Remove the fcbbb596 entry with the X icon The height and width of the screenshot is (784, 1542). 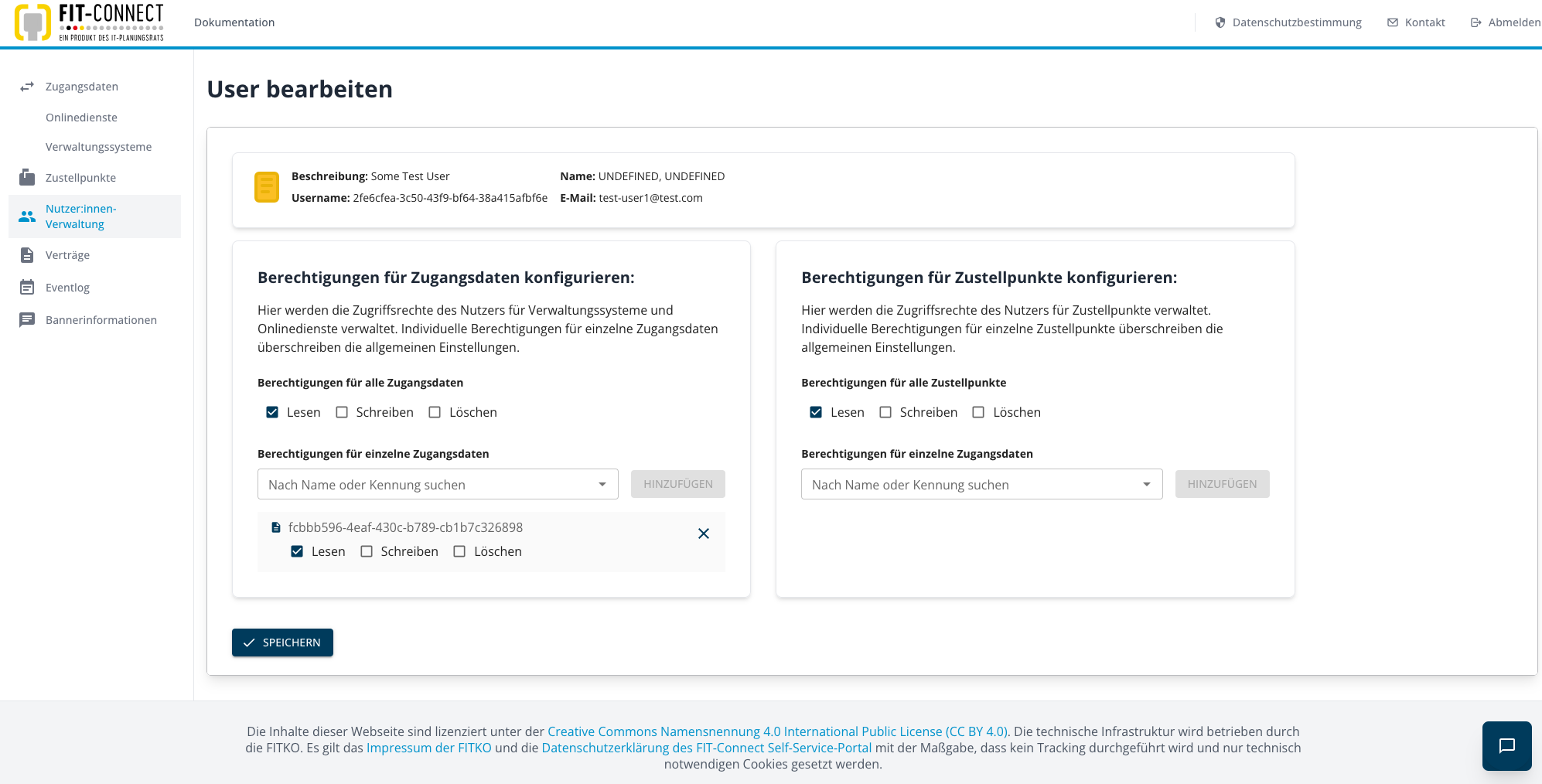(704, 533)
